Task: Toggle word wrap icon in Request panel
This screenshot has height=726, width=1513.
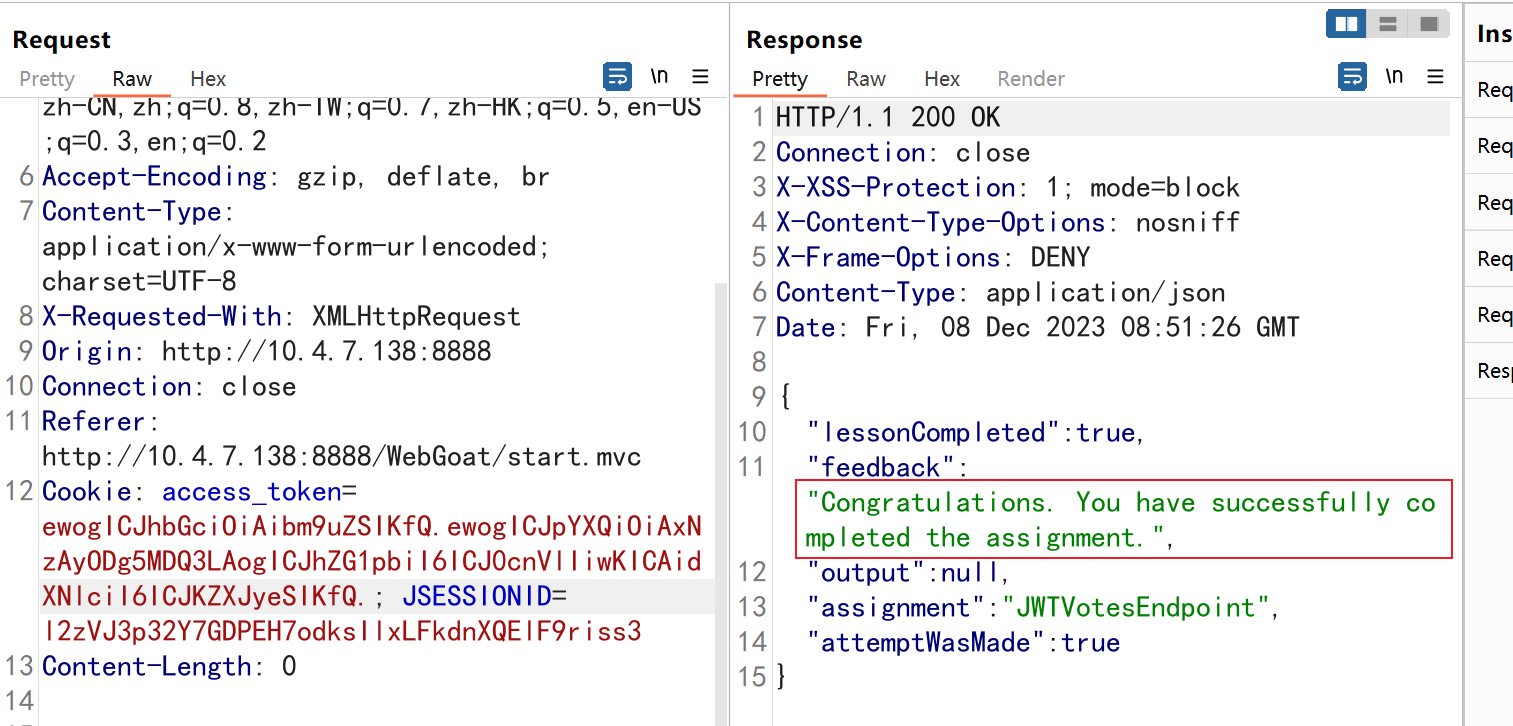Action: click(x=618, y=77)
